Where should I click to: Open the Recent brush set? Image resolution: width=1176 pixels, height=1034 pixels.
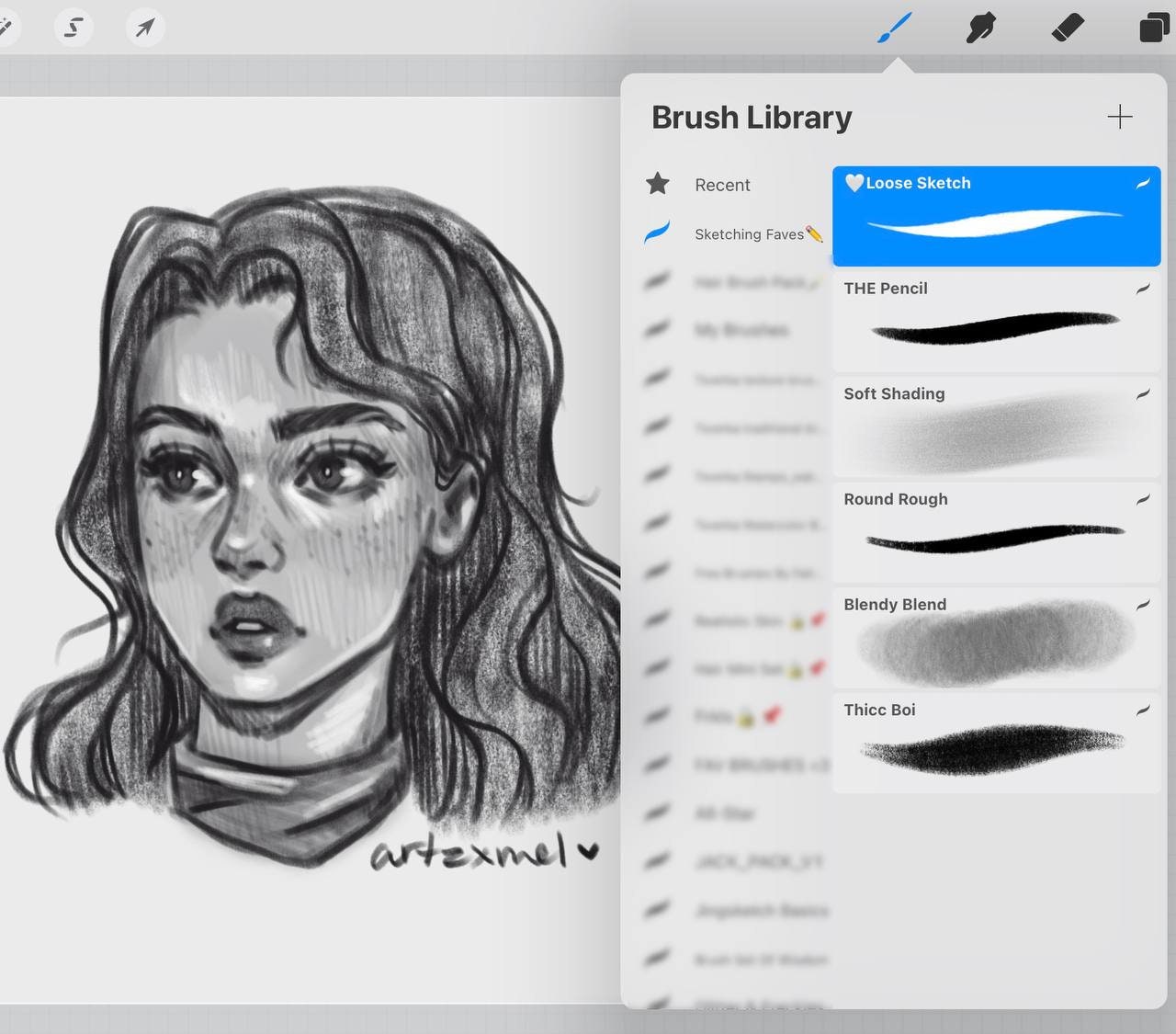(722, 184)
